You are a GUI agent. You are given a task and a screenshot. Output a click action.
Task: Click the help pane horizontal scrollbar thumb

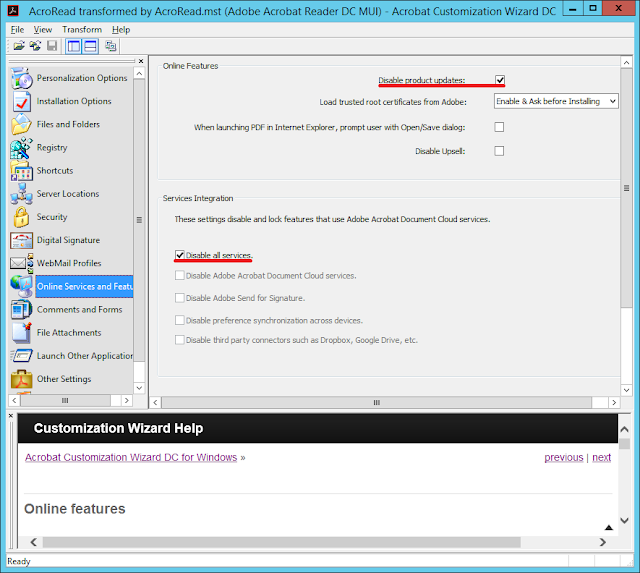tap(282, 542)
